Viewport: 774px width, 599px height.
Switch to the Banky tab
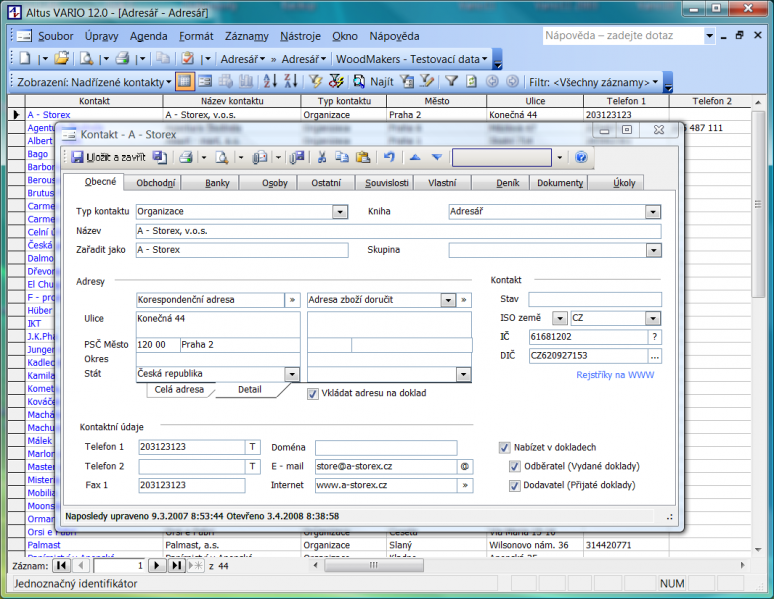point(217,183)
